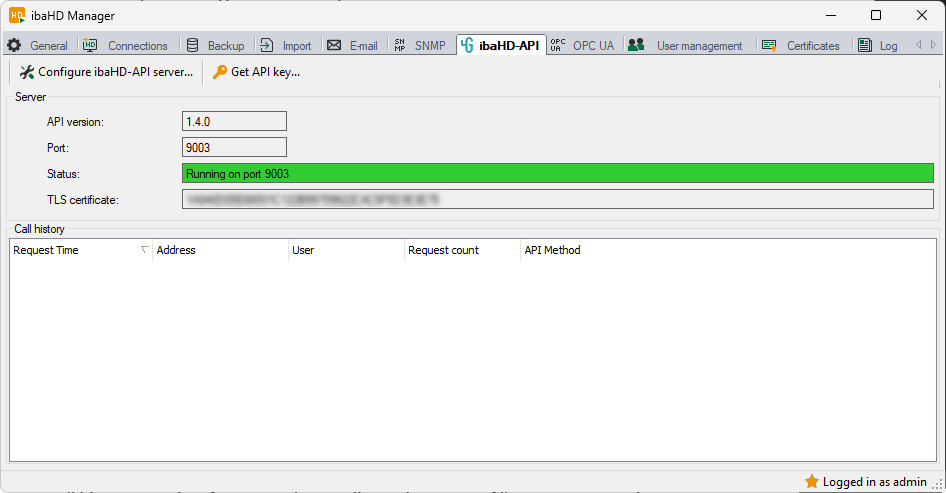Open the SNMP tab
Viewport: 946px width, 493px height.
point(420,45)
